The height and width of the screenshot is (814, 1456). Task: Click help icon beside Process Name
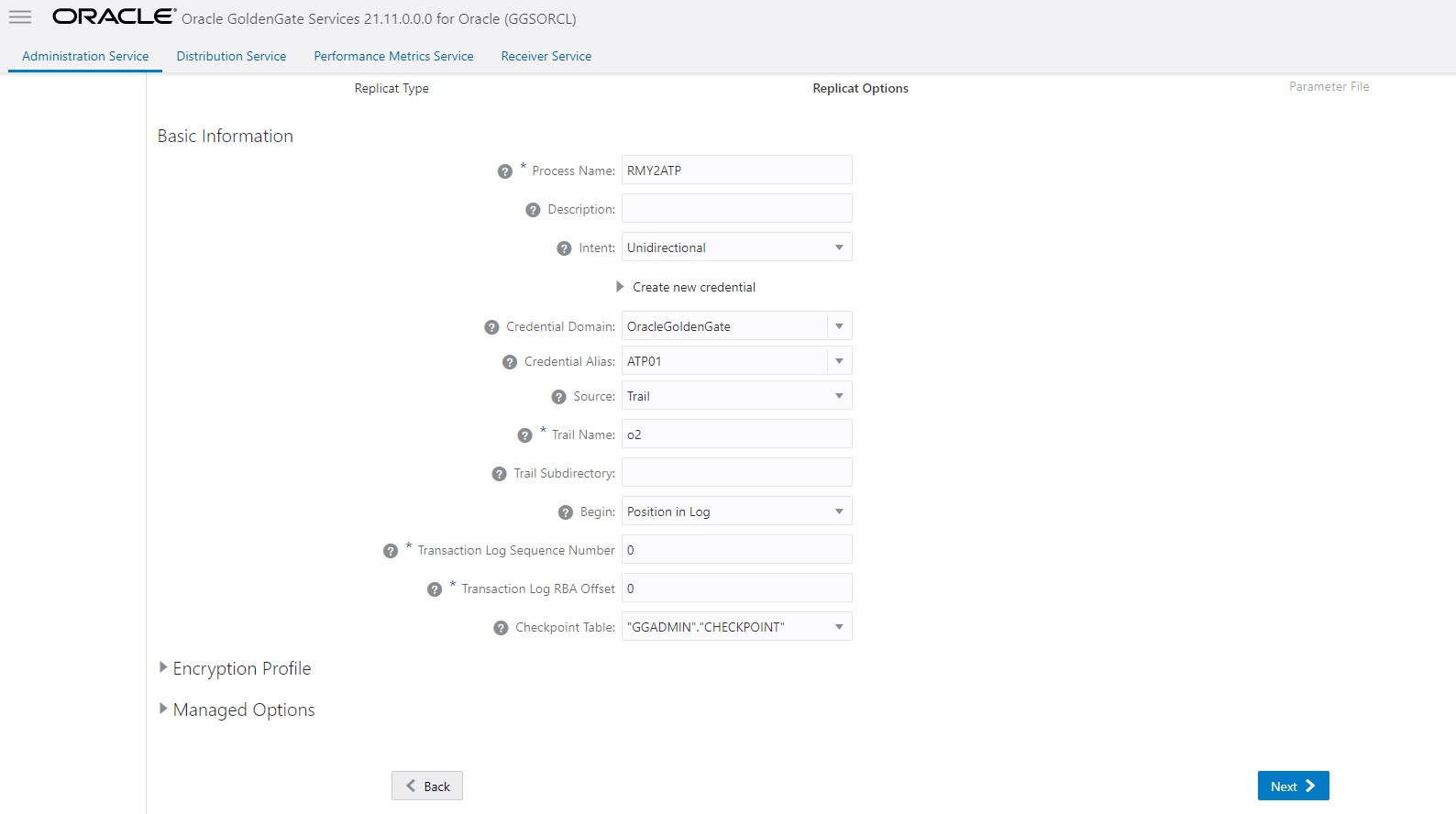pos(504,171)
